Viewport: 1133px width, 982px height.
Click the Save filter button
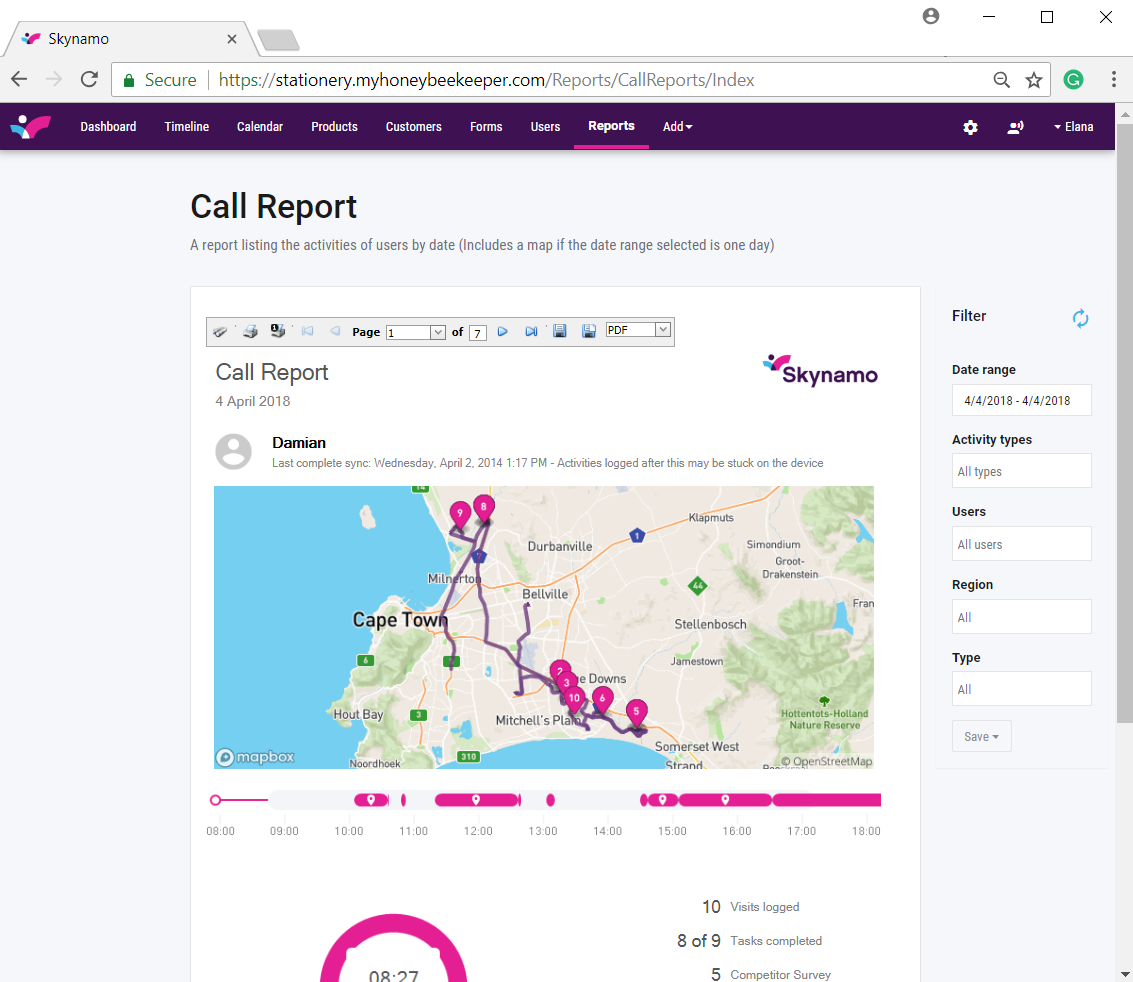pyautogui.click(x=981, y=736)
